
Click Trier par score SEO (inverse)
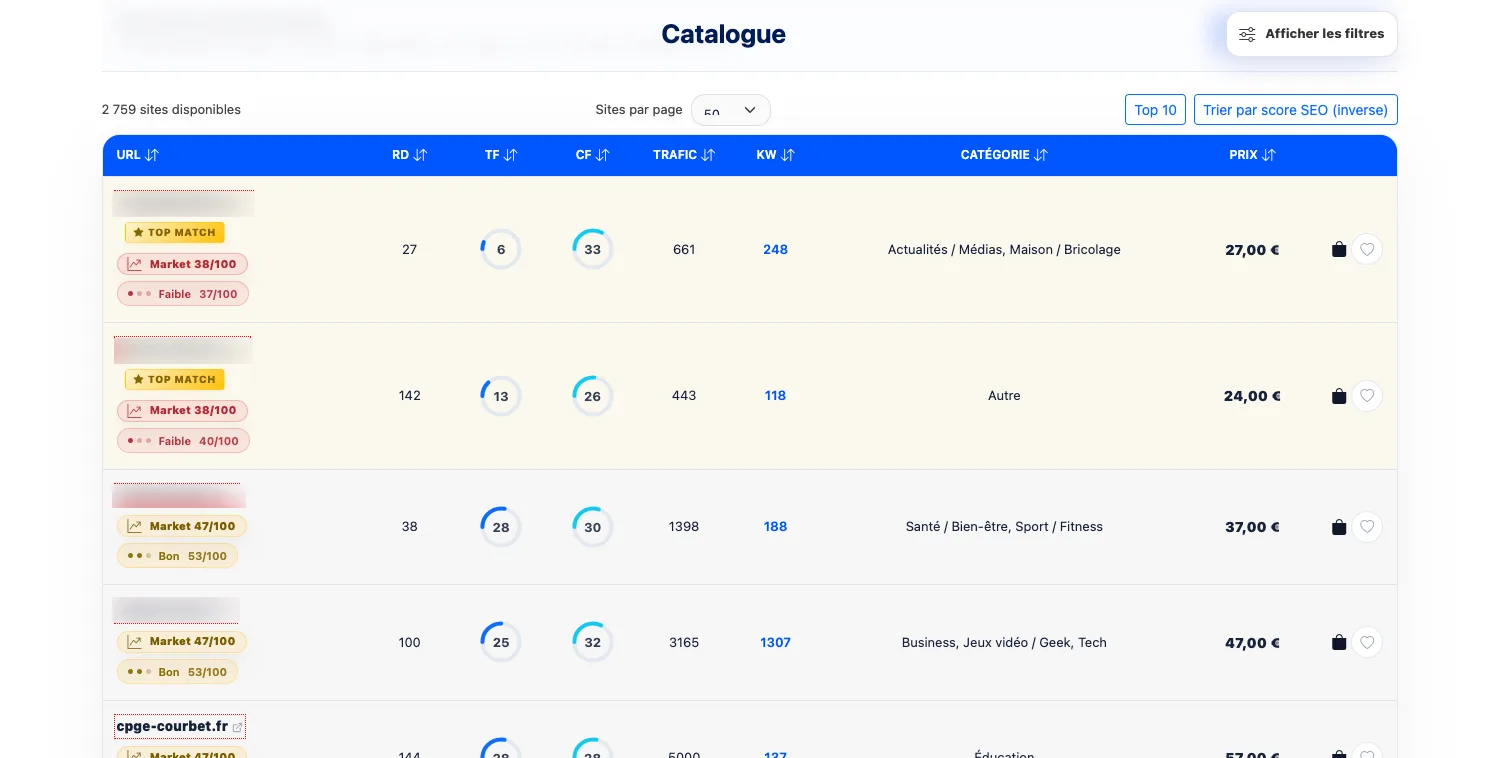[1295, 110]
